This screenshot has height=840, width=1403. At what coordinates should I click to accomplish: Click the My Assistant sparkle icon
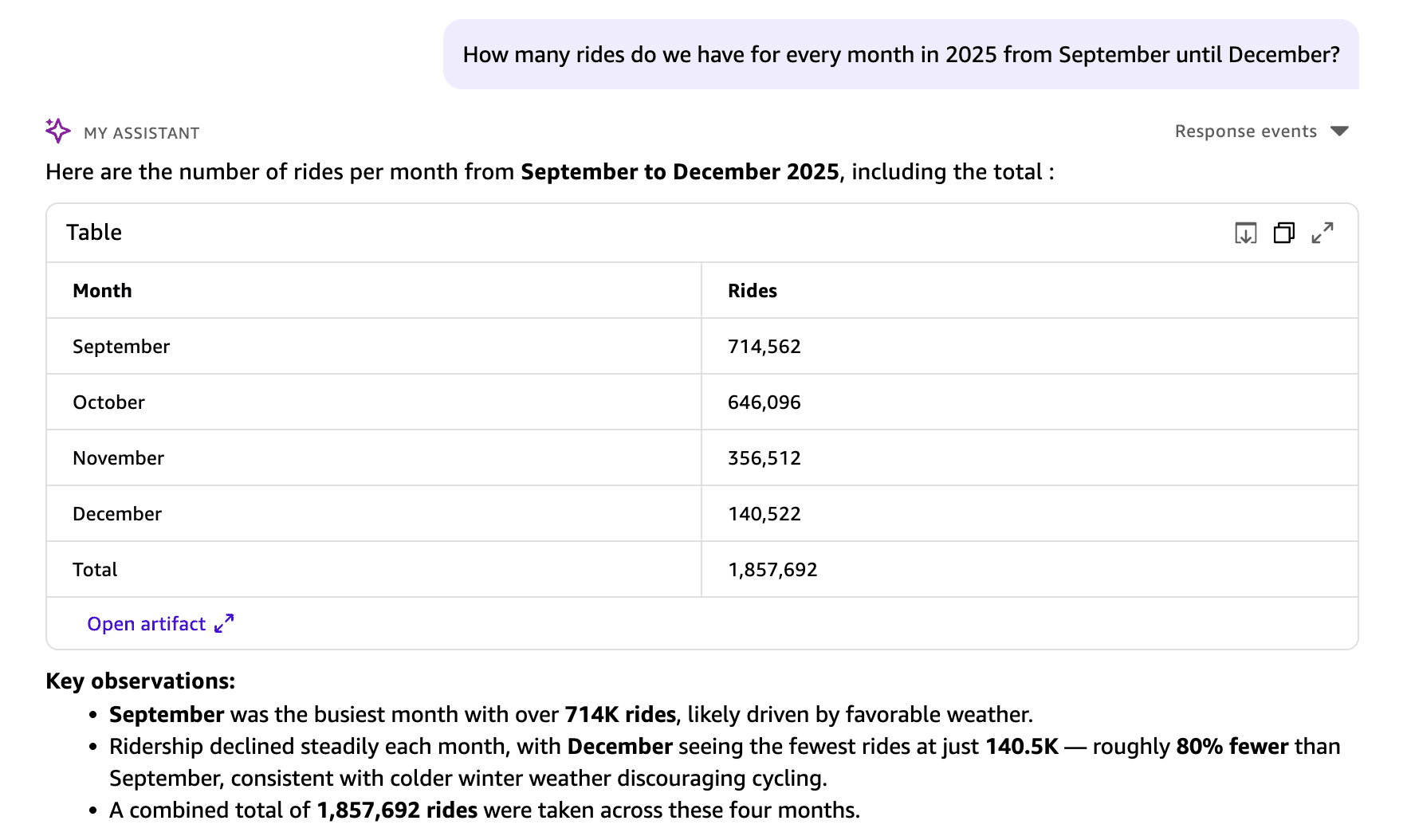click(57, 131)
